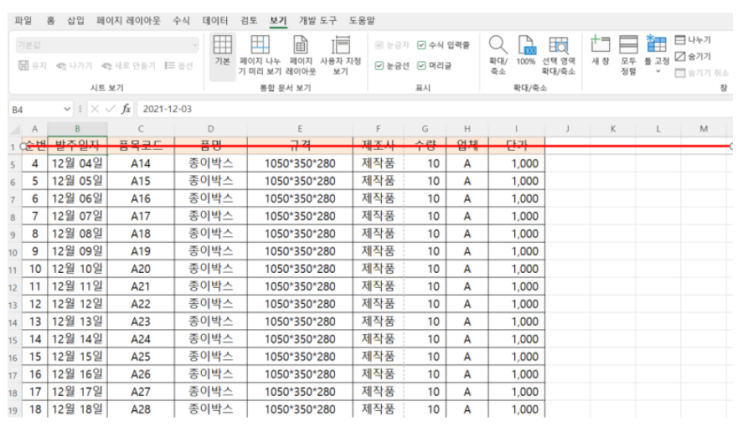Switch to the 검토 tab
This screenshot has width=743, height=432.
click(248, 20)
